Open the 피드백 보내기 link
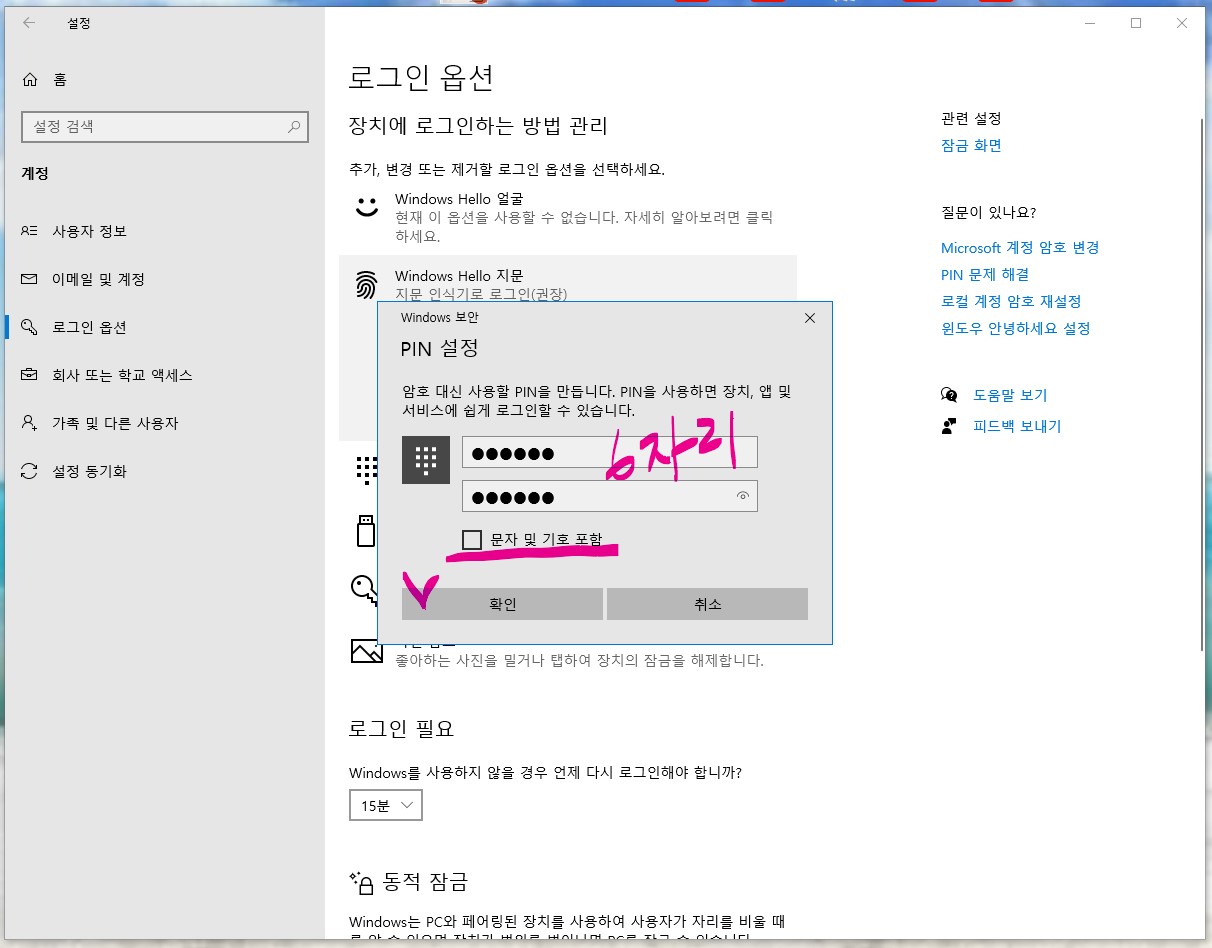Image resolution: width=1212 pixels, height=948 pixels. click(x=1017, y=426)
